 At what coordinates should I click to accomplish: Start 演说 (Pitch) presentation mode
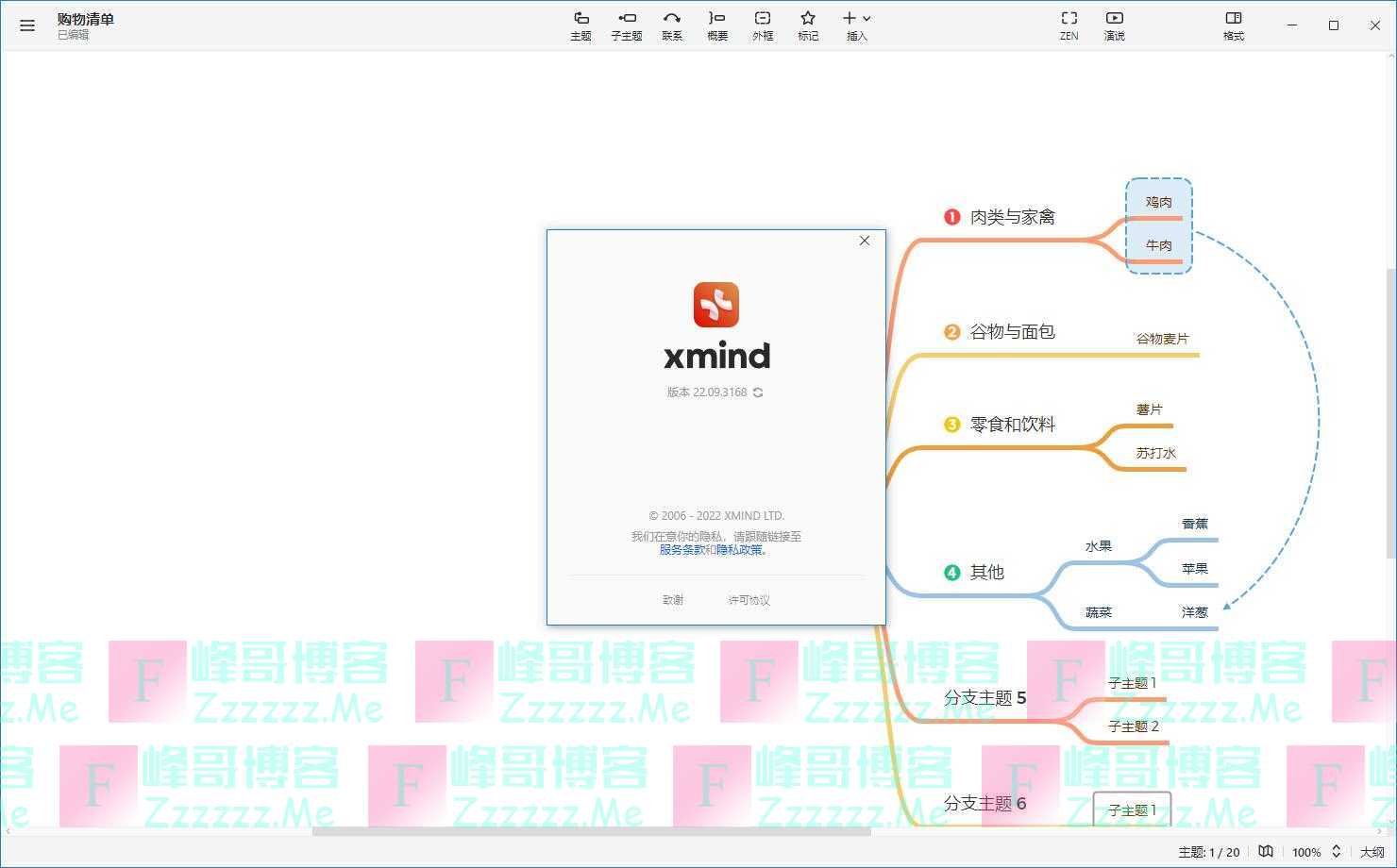tap(1114, 25)
